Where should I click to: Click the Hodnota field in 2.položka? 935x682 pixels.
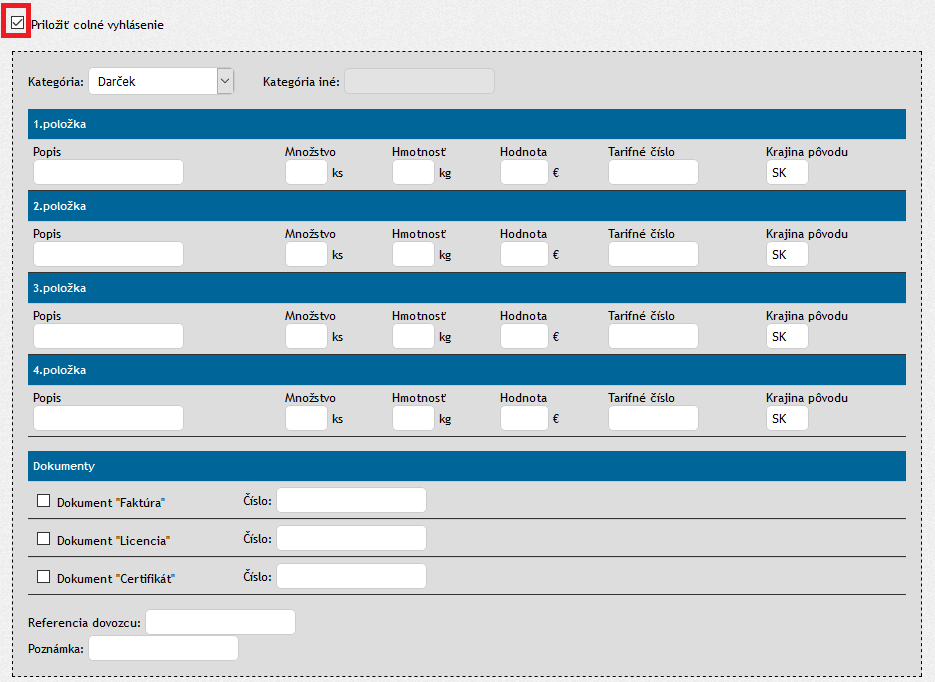[524, 254]
